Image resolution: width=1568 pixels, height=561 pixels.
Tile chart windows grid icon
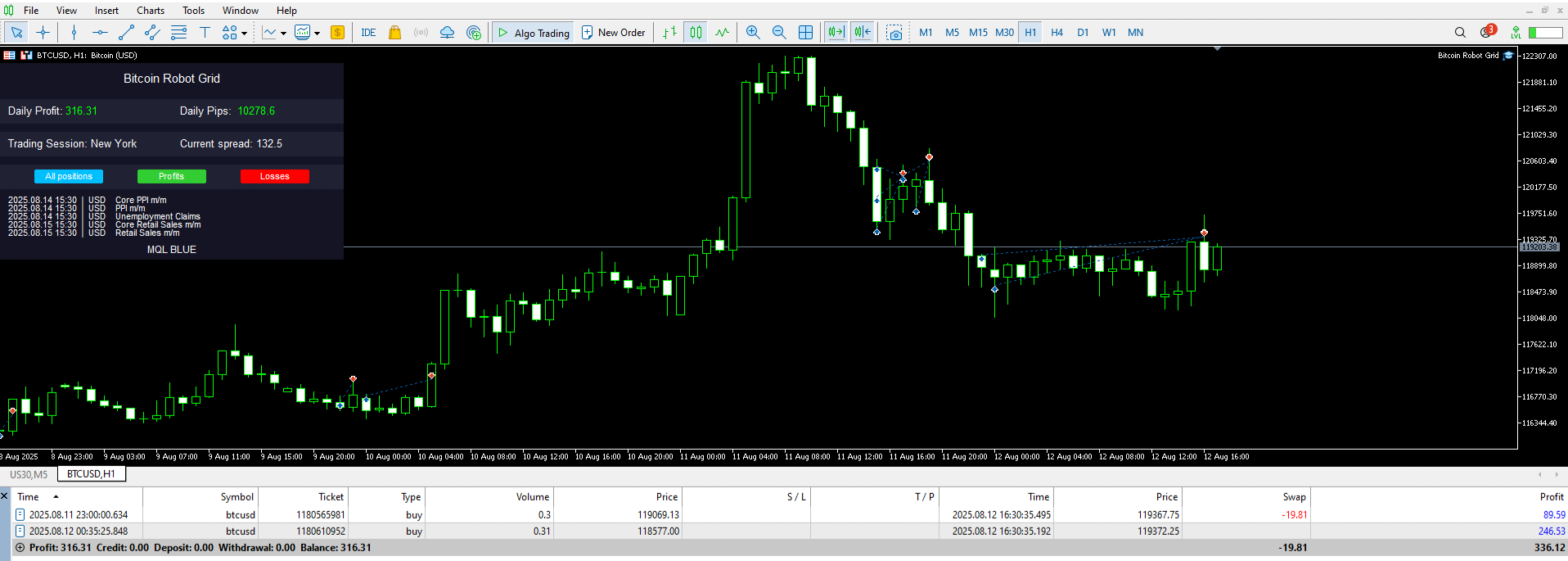[805, 33]
